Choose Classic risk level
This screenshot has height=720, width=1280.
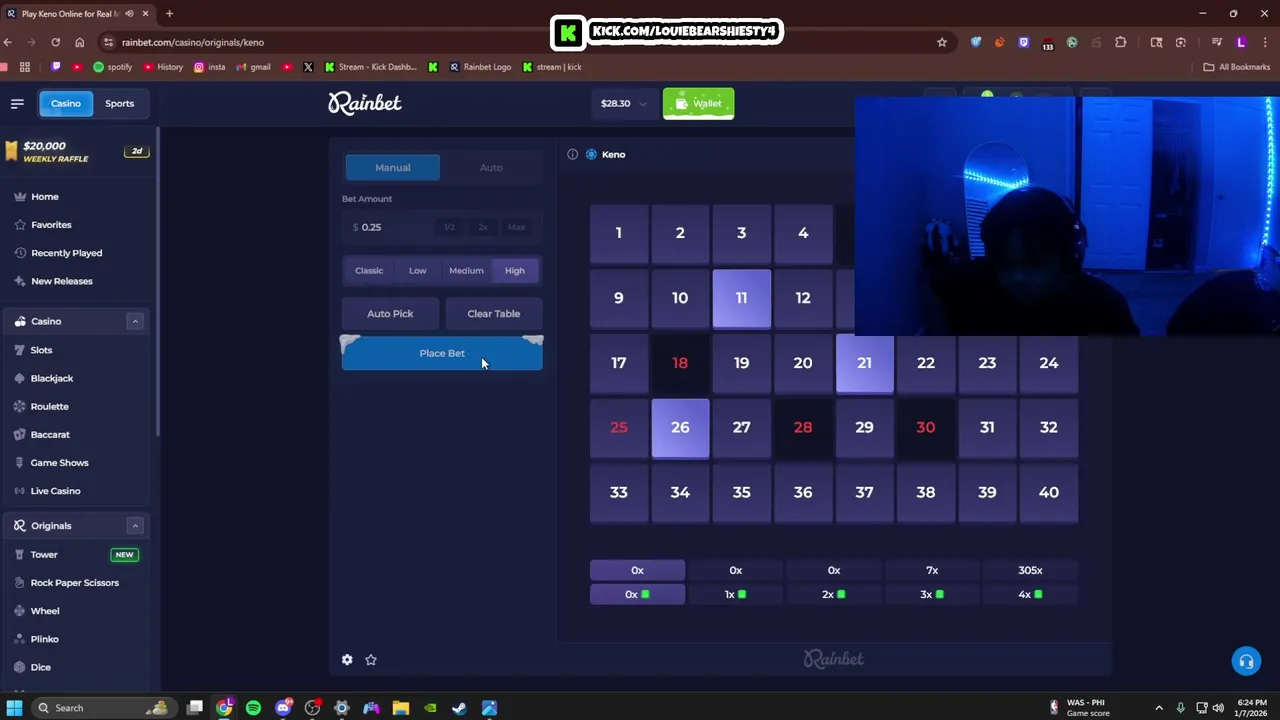[369, 270]
